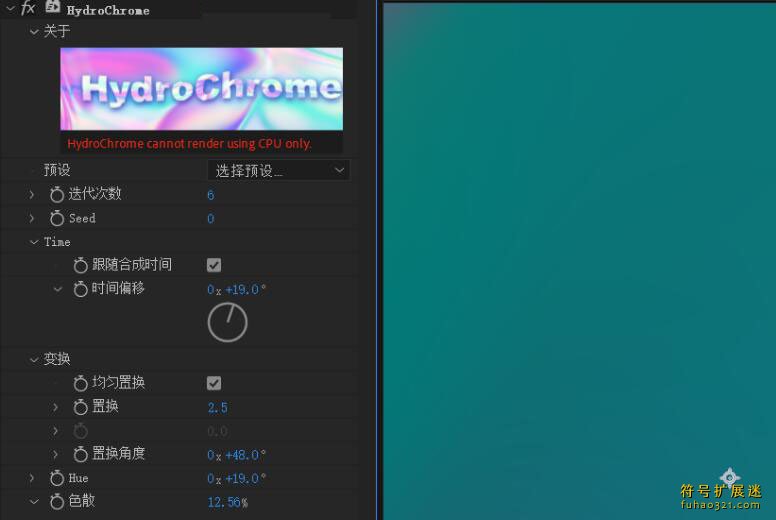
Task: Toggle the 迭代次数 stopwatch
Action: point(57,194)
